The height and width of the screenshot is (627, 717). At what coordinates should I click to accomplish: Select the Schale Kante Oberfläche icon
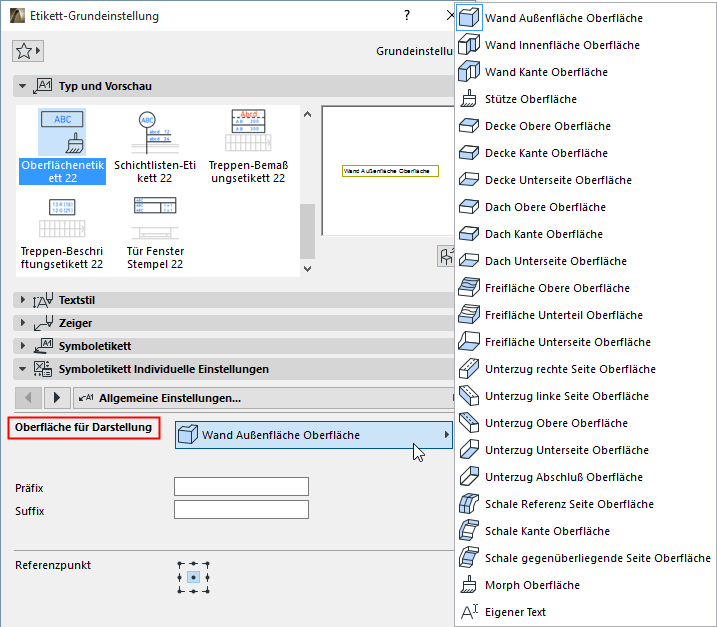(469, 531)
